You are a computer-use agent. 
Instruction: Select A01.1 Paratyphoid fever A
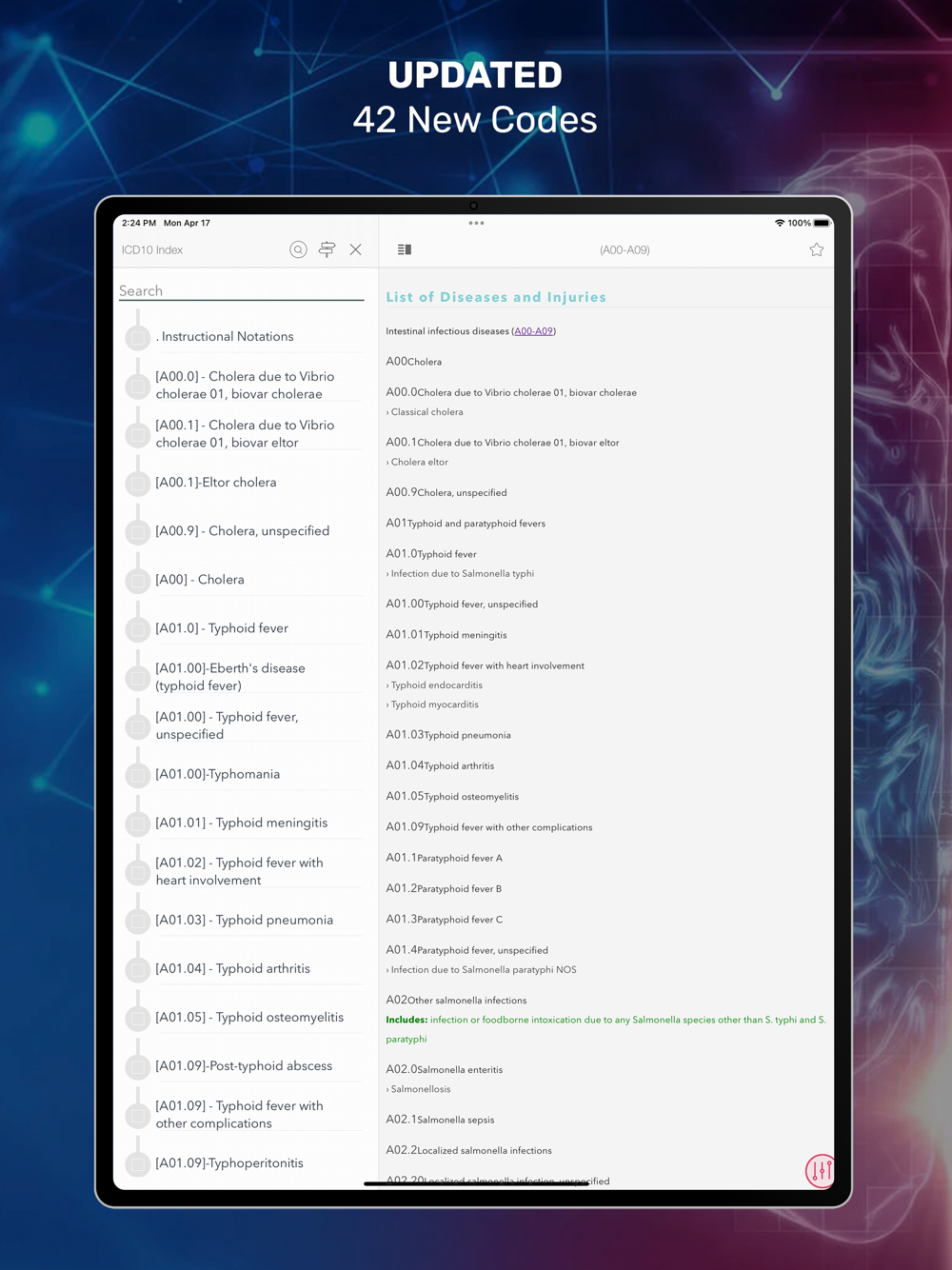[x=445, y=858]
